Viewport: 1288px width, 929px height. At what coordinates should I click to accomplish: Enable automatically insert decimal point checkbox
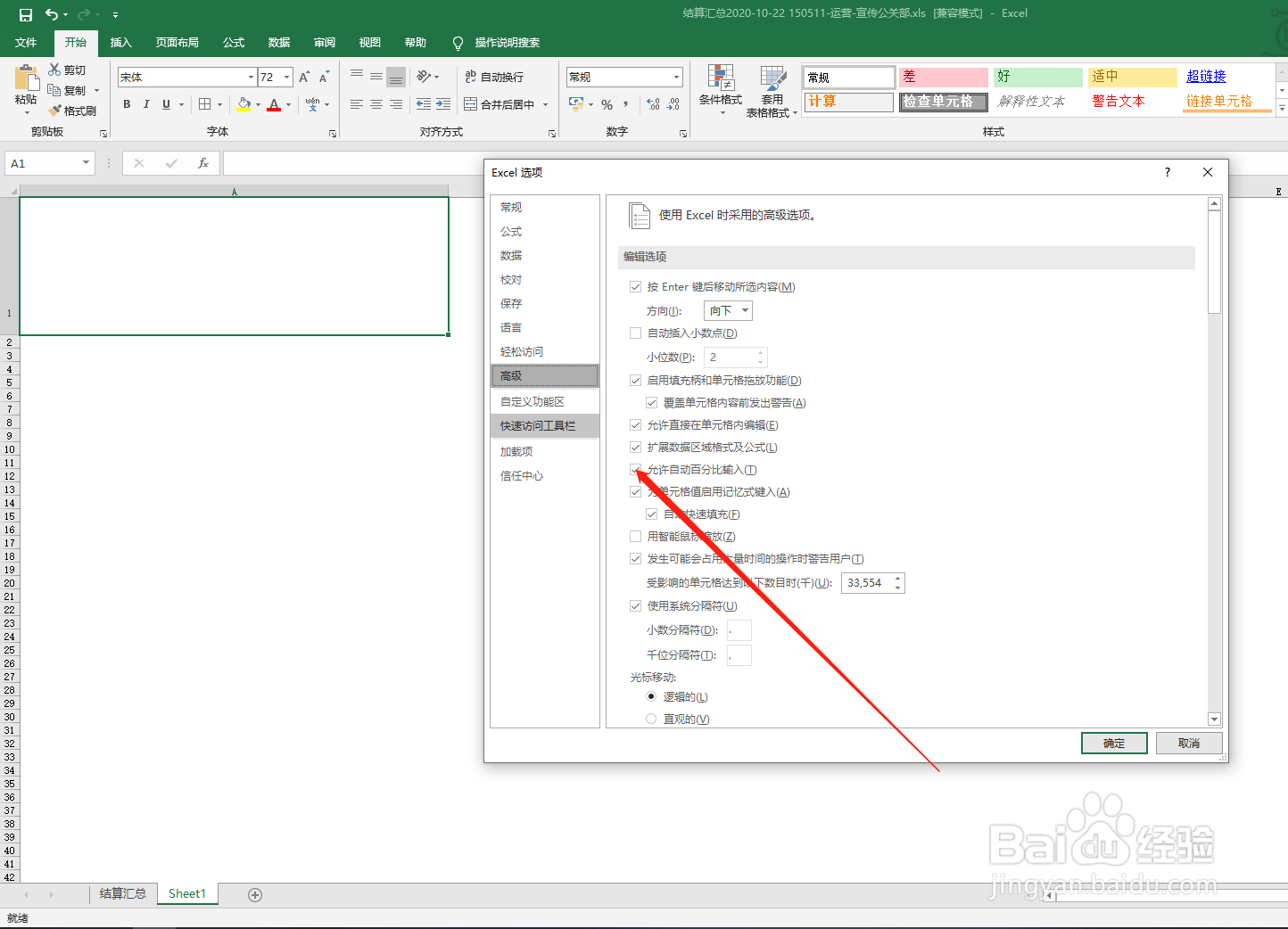coord(635,333)
